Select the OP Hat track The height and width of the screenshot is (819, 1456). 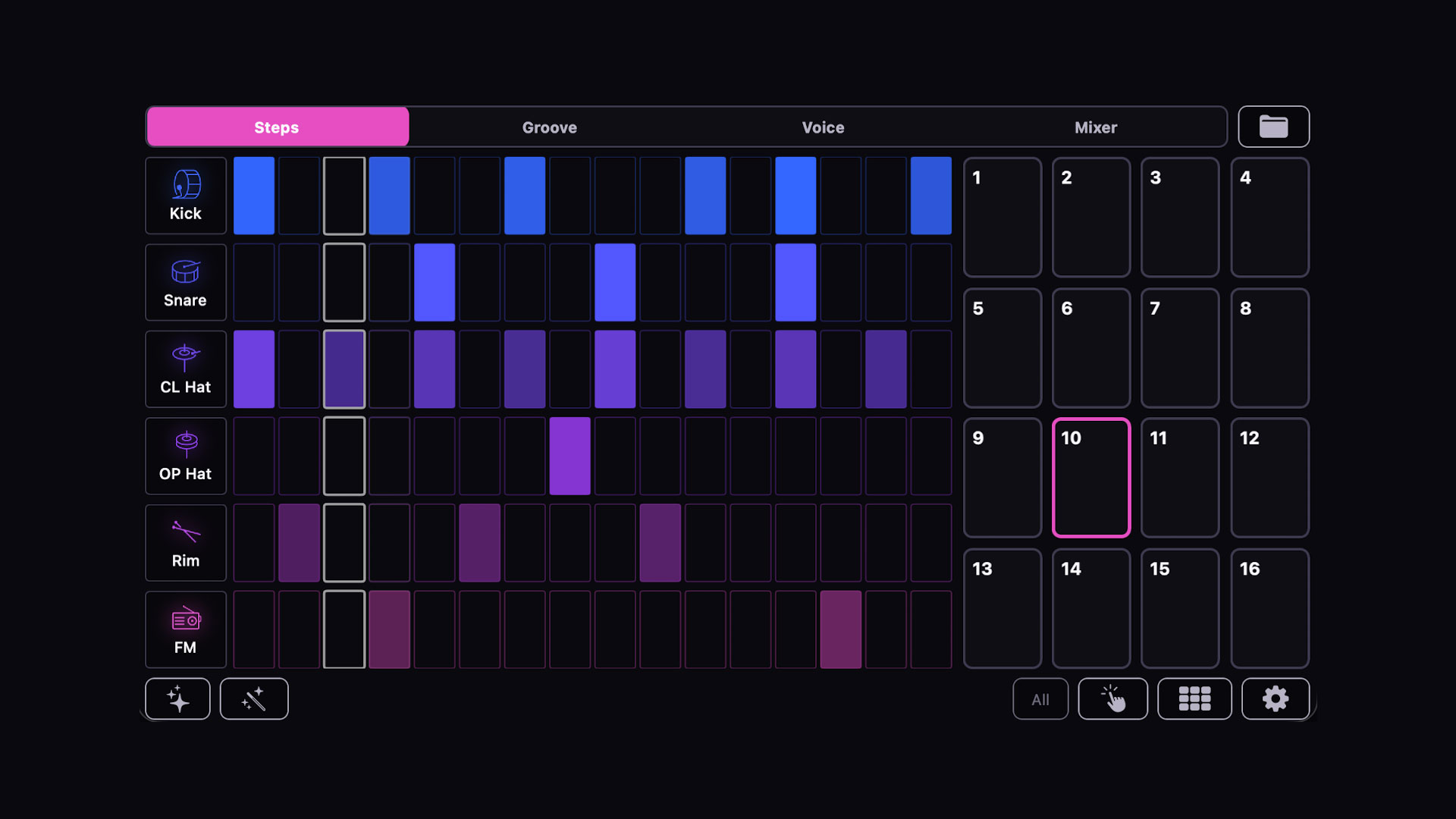click(x=186, y=456)
